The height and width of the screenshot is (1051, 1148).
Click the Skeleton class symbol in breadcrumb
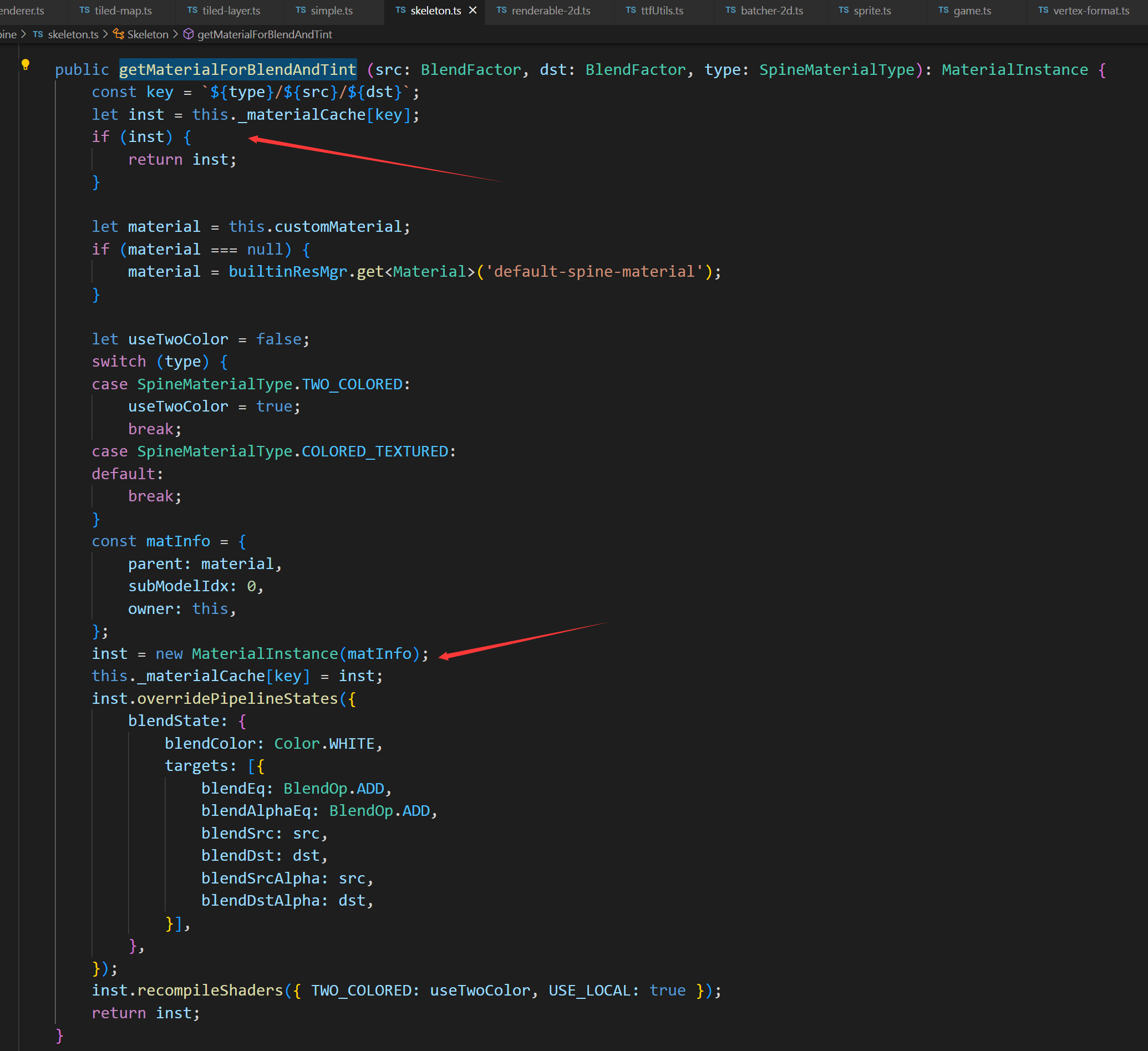tap(148, 35)
